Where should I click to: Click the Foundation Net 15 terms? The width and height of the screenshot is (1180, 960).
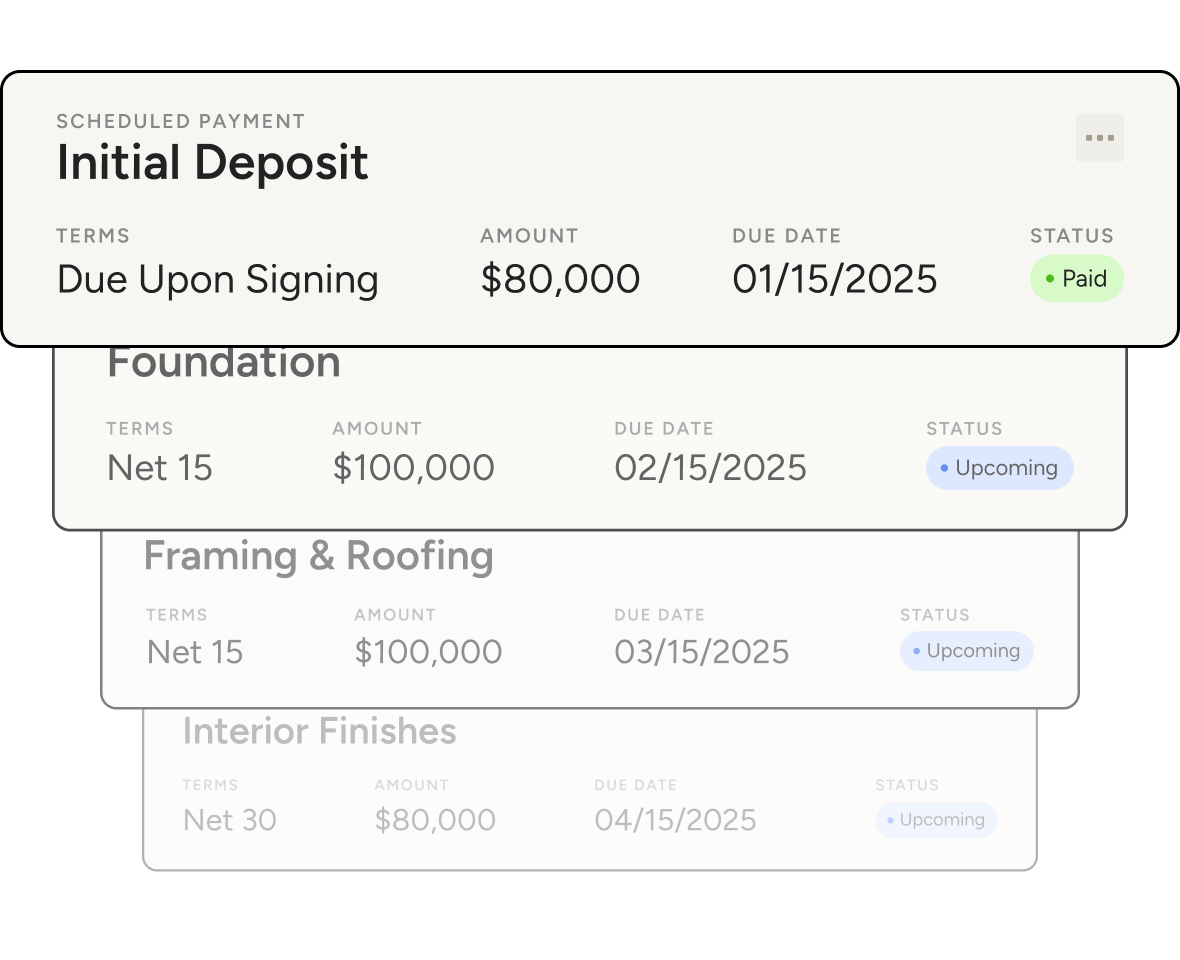160,468
